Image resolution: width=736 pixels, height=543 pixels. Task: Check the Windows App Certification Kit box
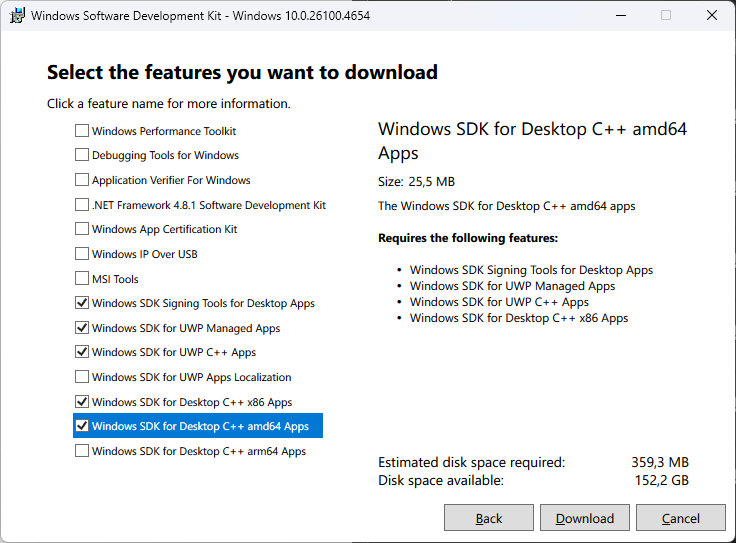click(82, 229)
